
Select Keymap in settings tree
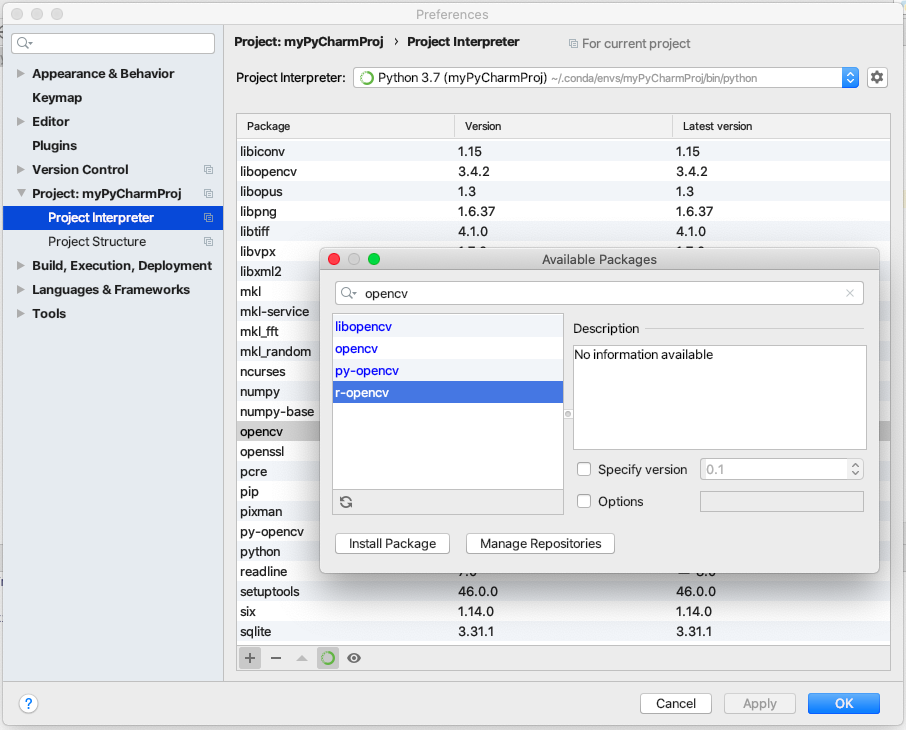click(x=57, y=98)
